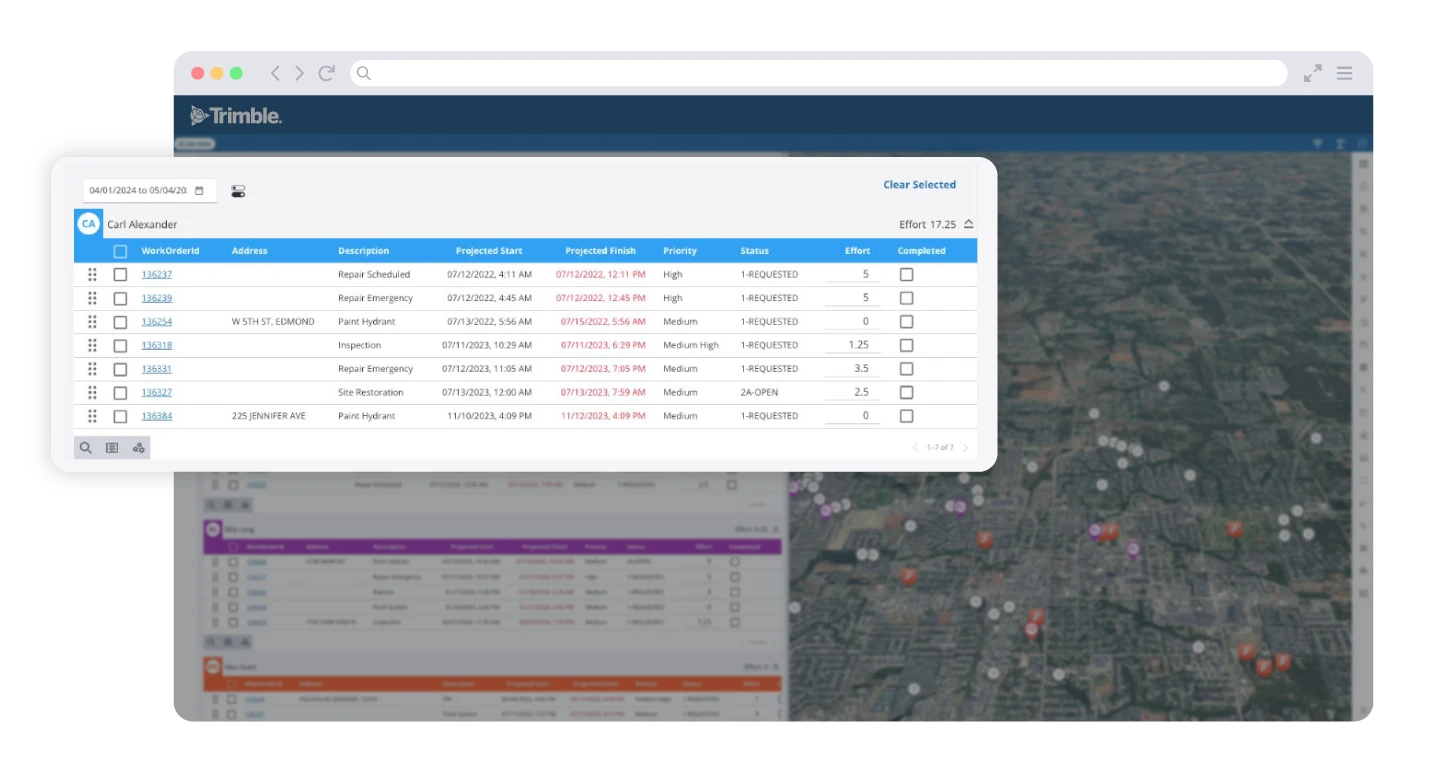Grab the drag handle for work order 136331
Screen dimensions: 1452x771
coord(92,369)
